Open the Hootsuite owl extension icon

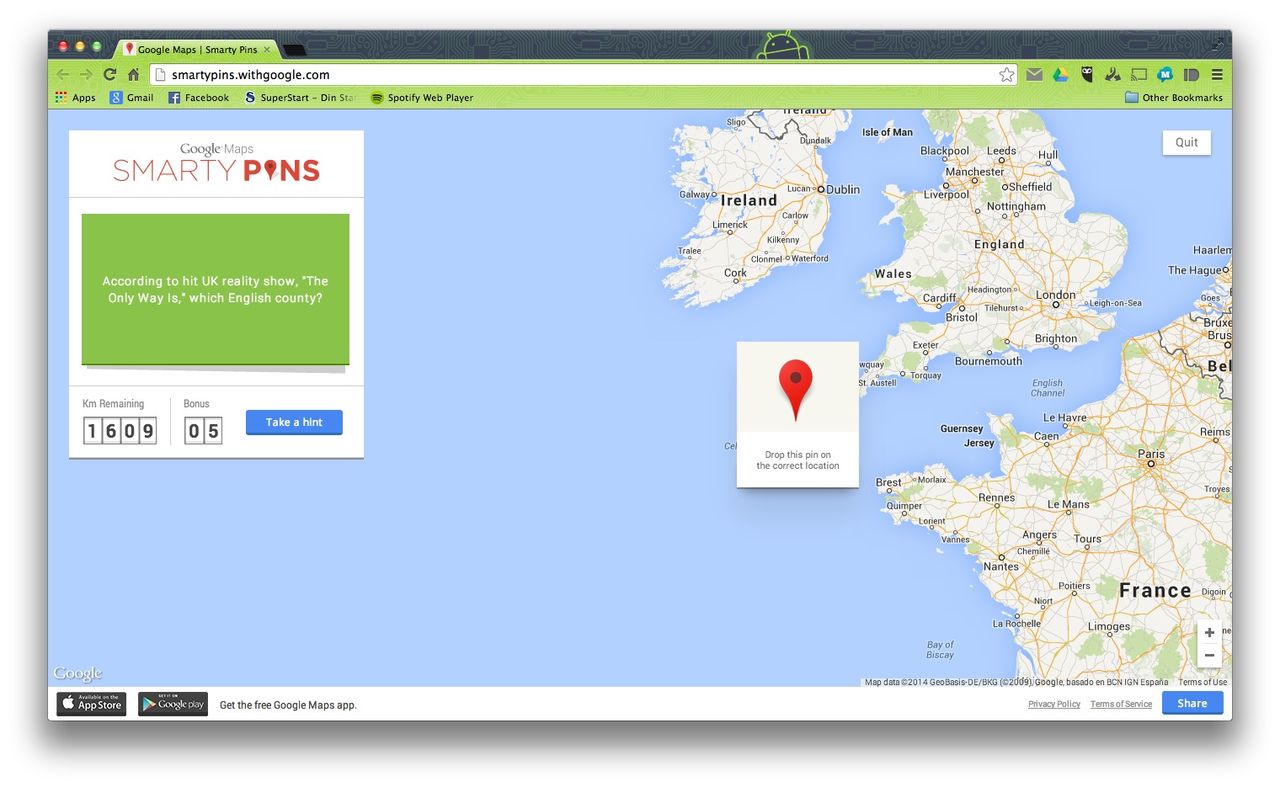pyautogui.click(x=1086, y=75)
